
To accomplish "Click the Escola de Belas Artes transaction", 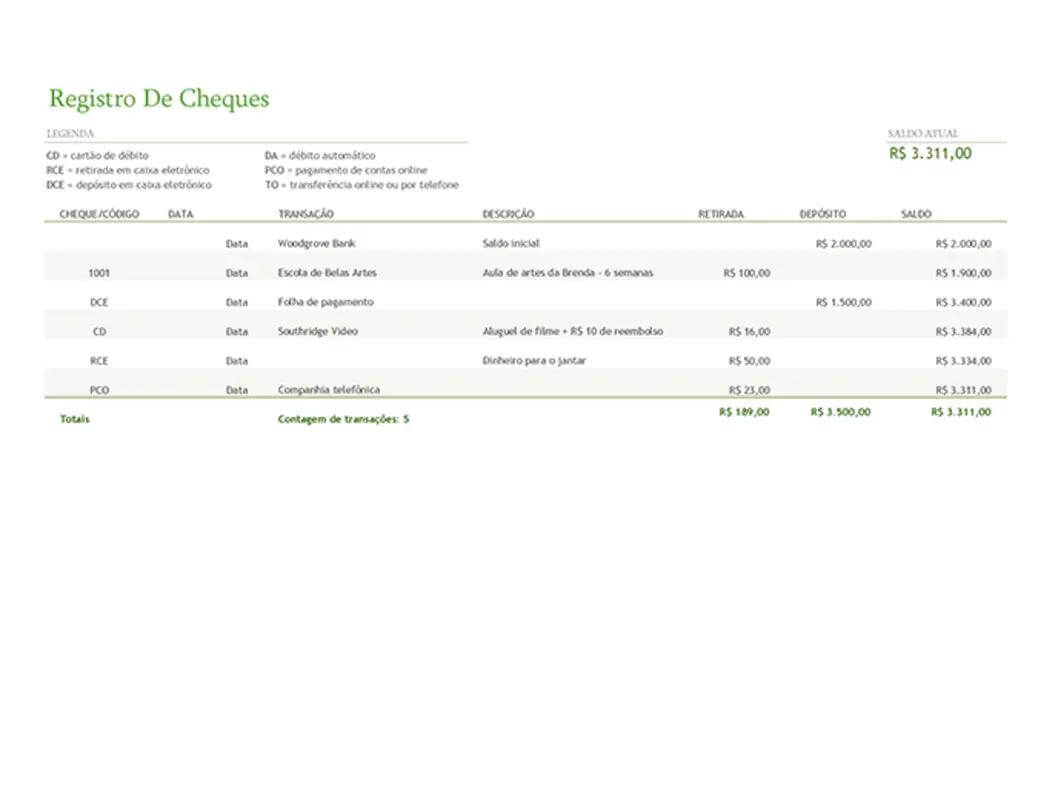I will coord(327,272).
